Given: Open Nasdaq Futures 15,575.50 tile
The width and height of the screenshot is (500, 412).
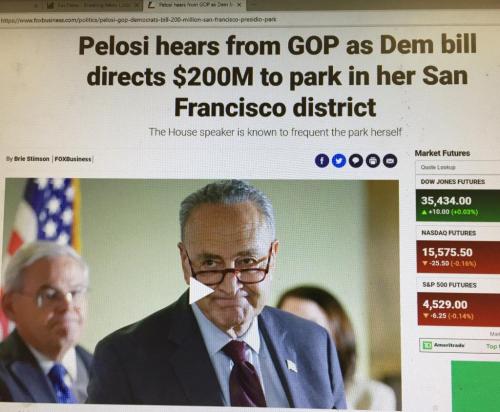Looking at the screenshot, I should tap(458, 257).
